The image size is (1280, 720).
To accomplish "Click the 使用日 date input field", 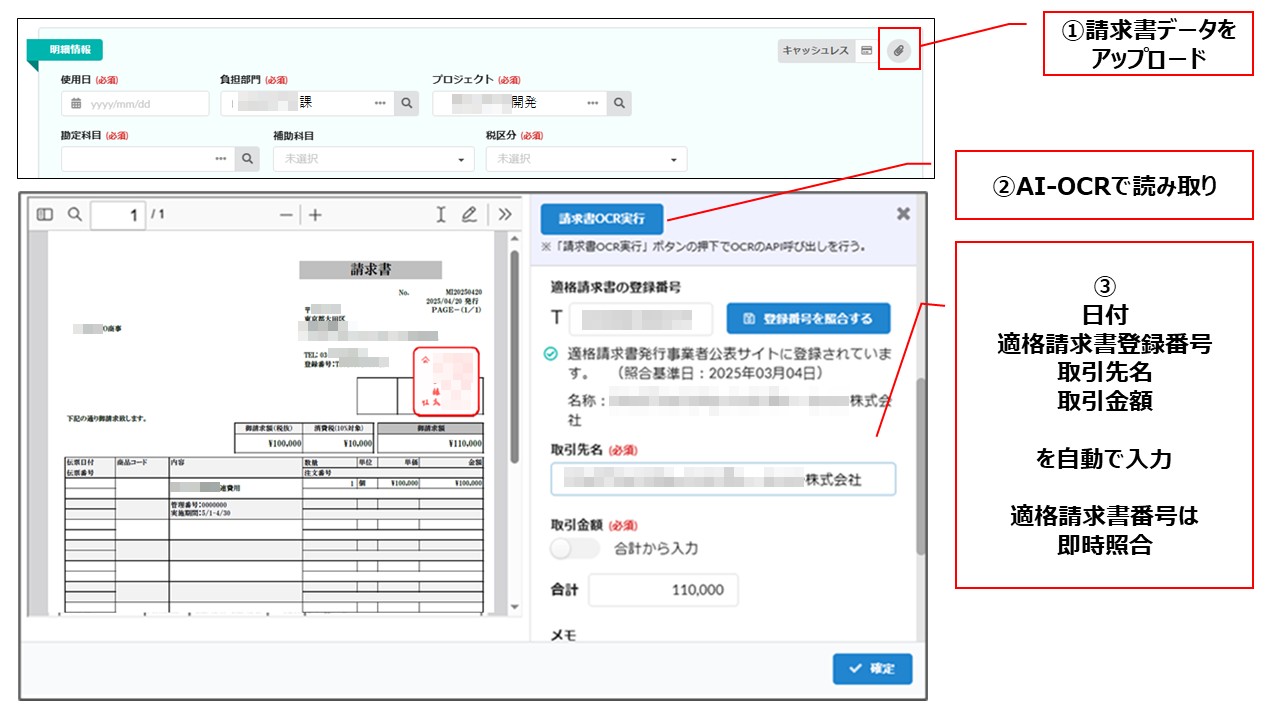I will (x=135, y=103).
